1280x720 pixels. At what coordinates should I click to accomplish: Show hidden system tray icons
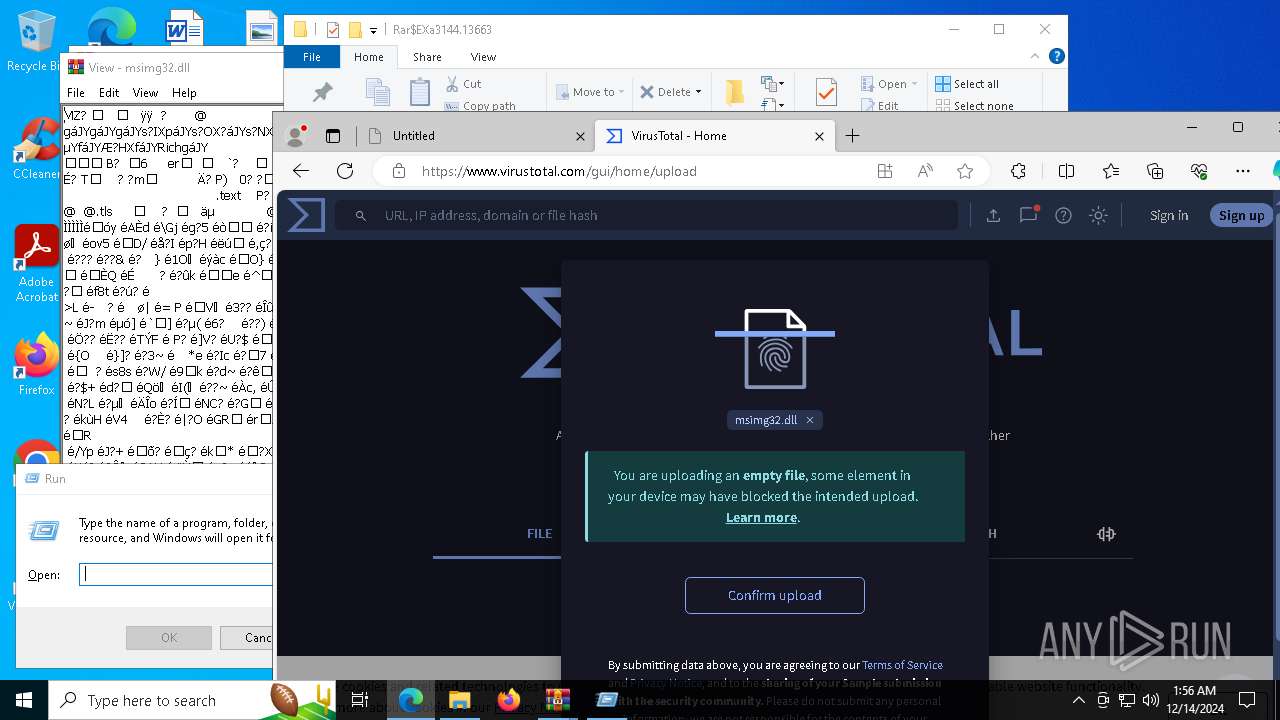[x=1078, y=700]
